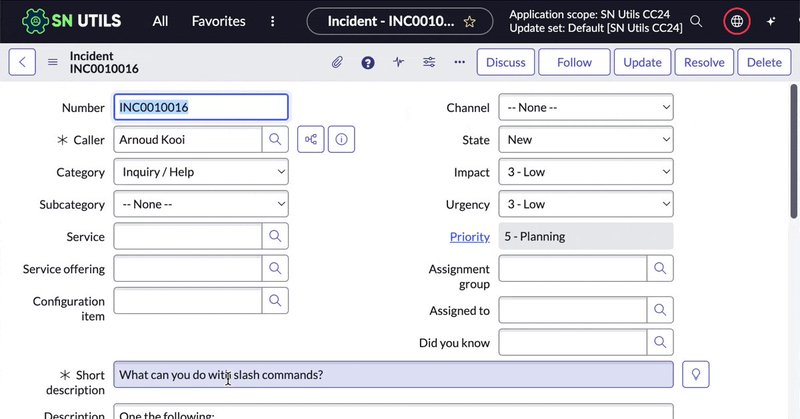Open more options ellipsis in form header

point(460,62)
